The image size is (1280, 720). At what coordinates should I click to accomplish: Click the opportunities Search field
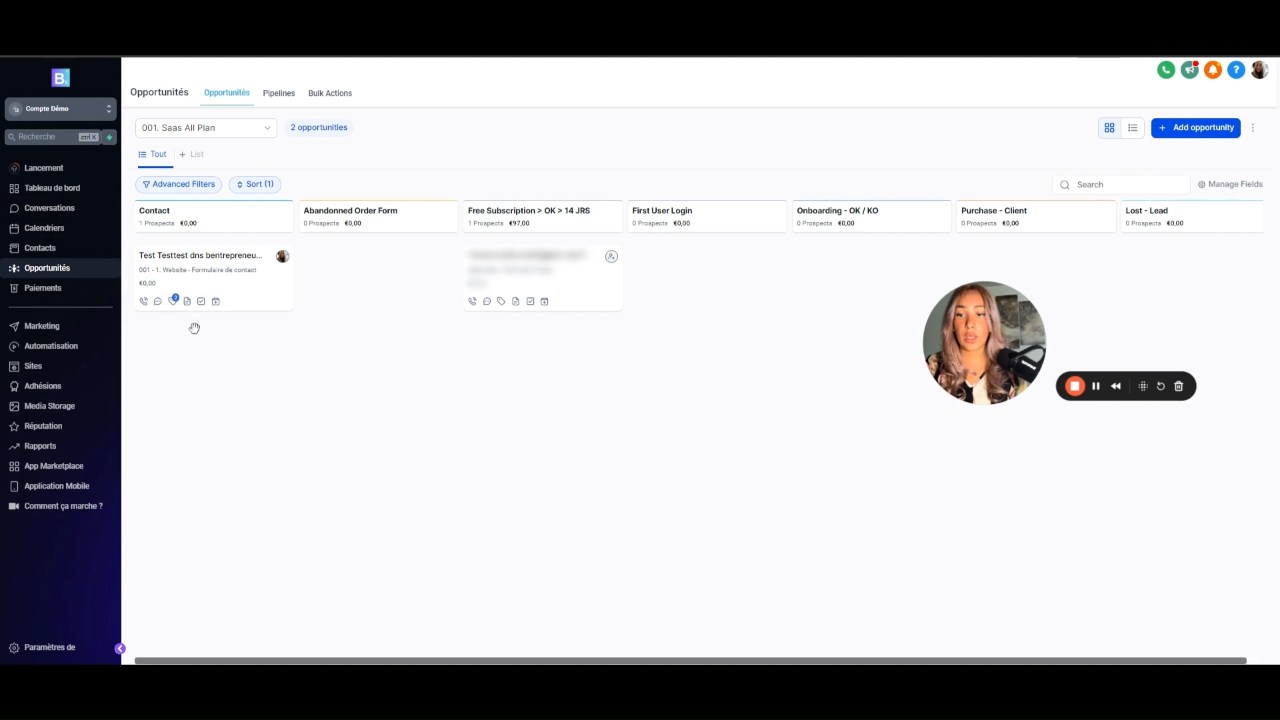point(1122,184)
